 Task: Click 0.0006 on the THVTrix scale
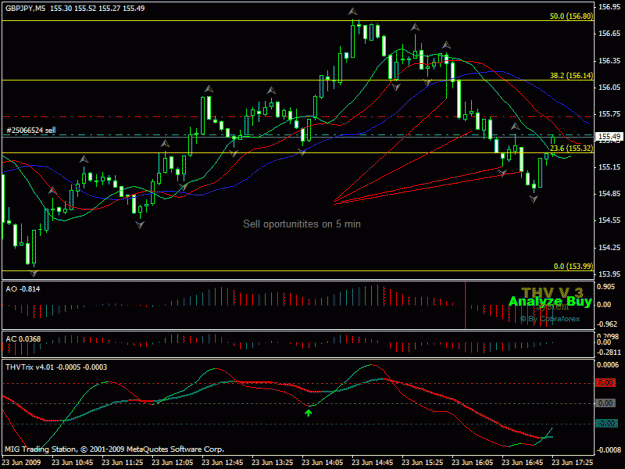[x=608, y=365]
